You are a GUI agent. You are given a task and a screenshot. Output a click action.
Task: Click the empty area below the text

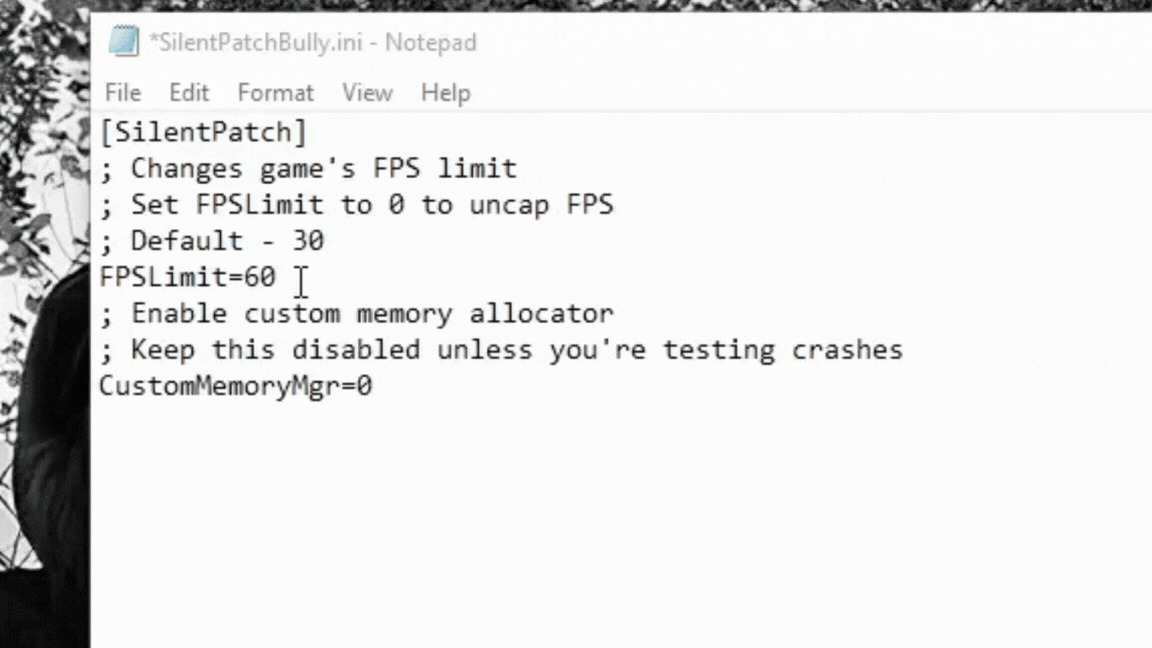tap(600, 520)
